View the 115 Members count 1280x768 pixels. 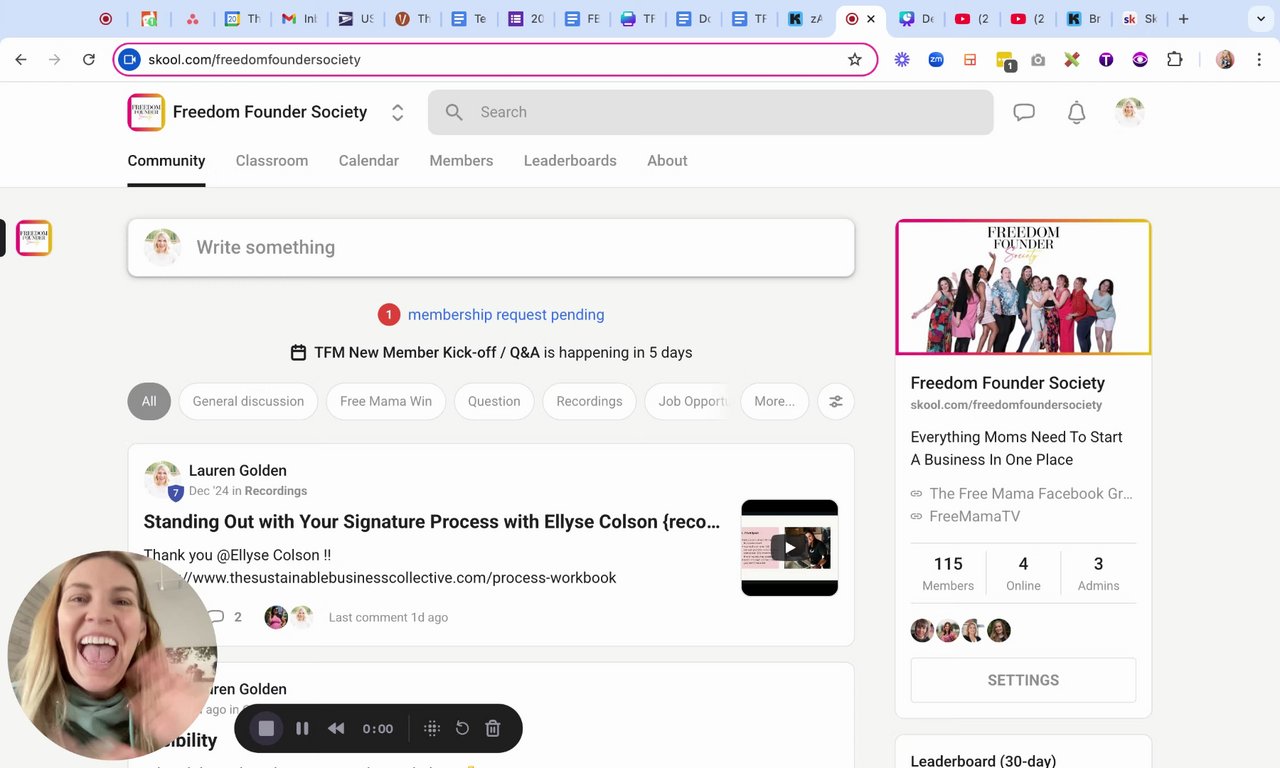click(x=948, y=573)
